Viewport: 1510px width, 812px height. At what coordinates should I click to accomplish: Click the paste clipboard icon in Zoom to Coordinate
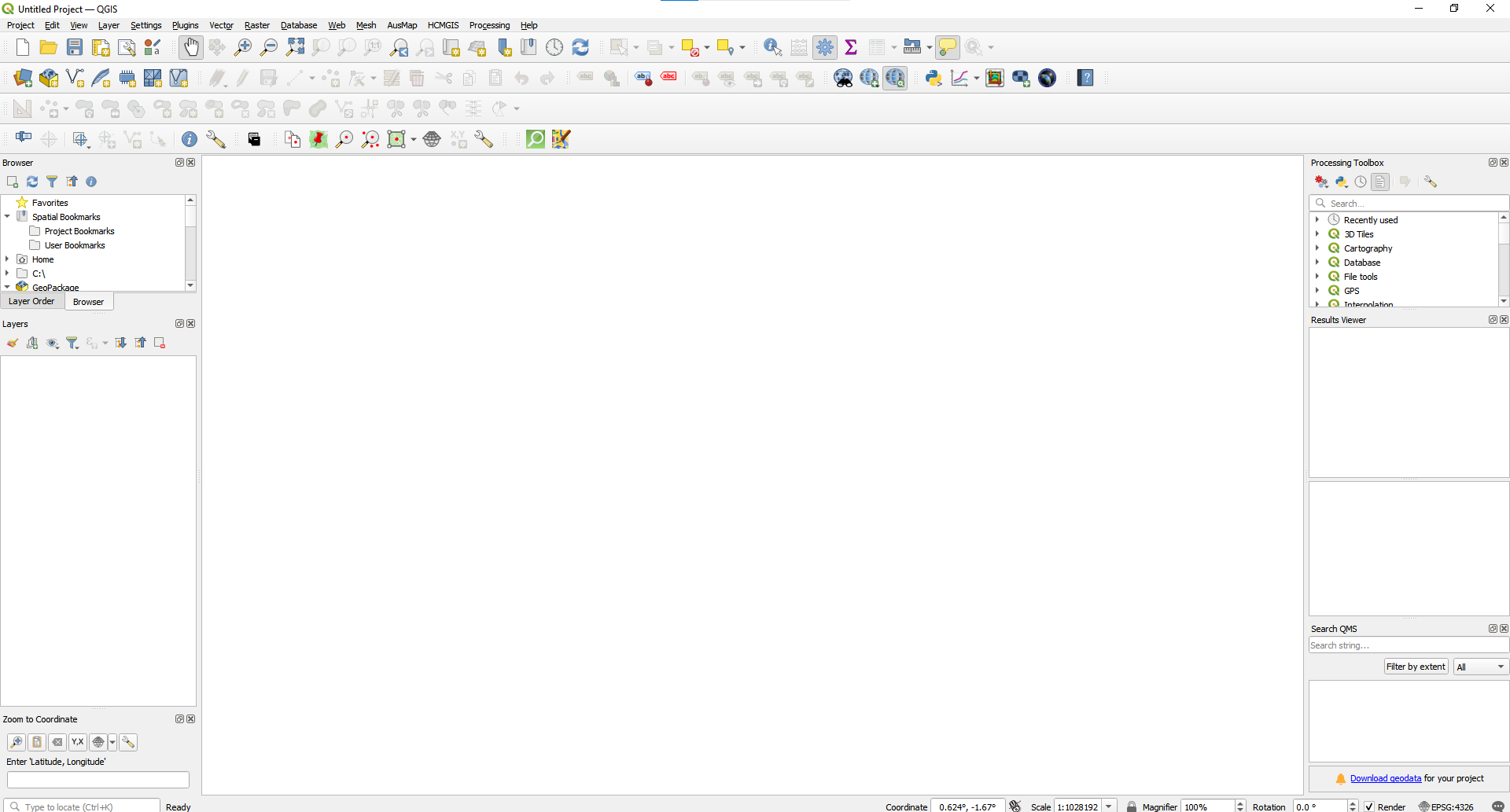(37, 742)
